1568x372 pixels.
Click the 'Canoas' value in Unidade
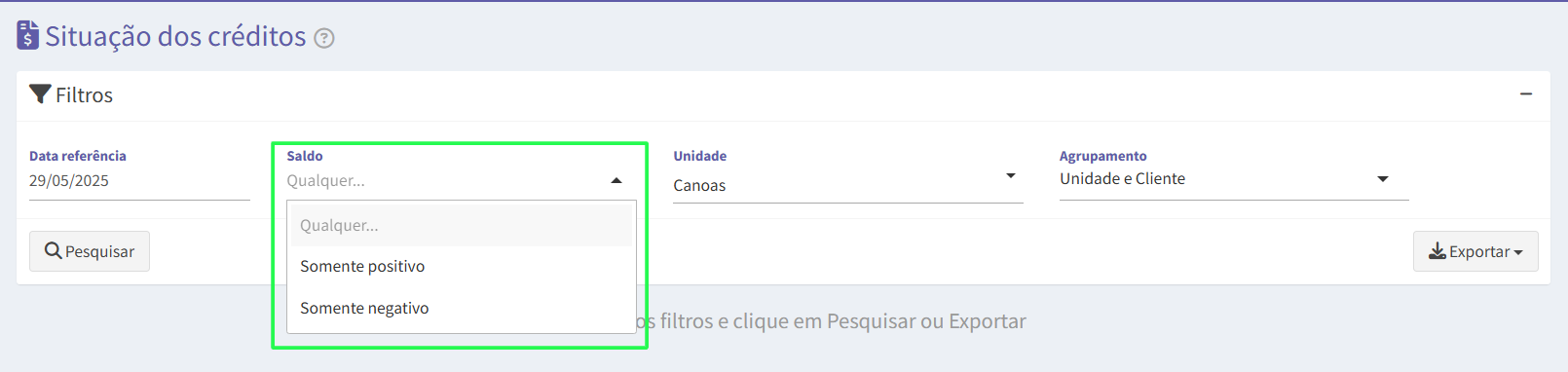(699, 185)
